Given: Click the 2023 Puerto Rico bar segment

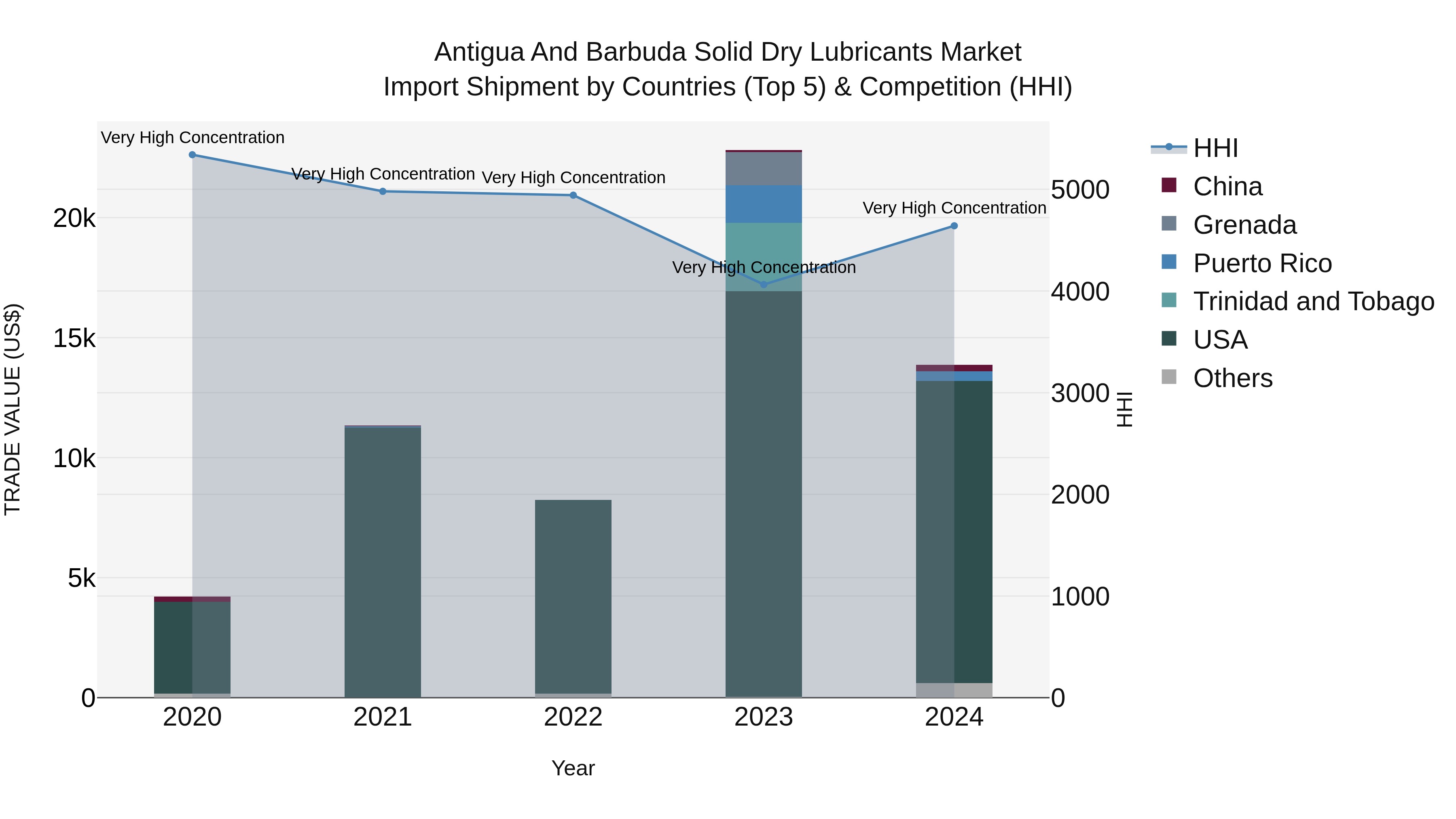Looking at the screenshot, I should point(764,204).
